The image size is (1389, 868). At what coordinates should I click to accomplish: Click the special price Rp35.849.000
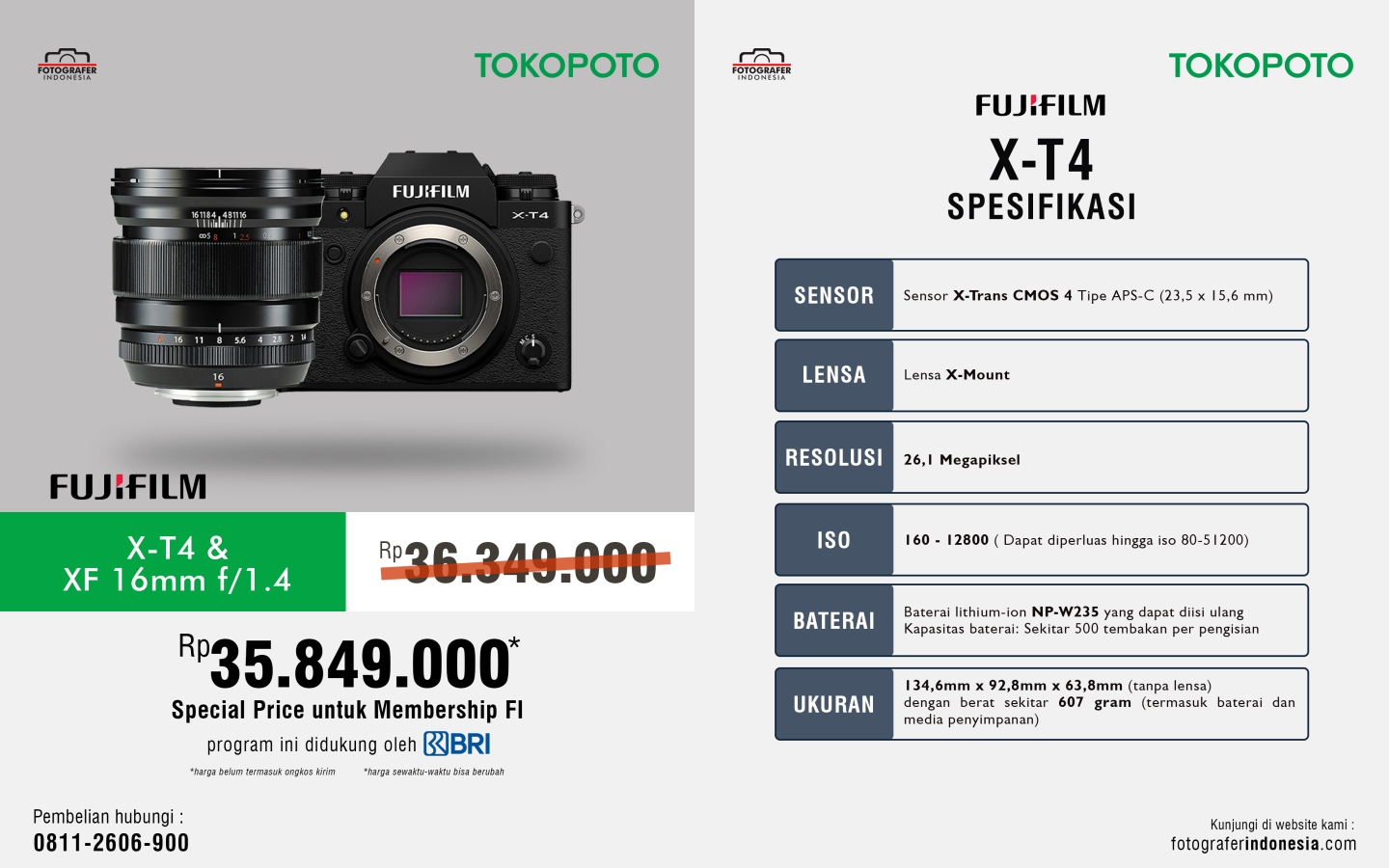[349, 664]
